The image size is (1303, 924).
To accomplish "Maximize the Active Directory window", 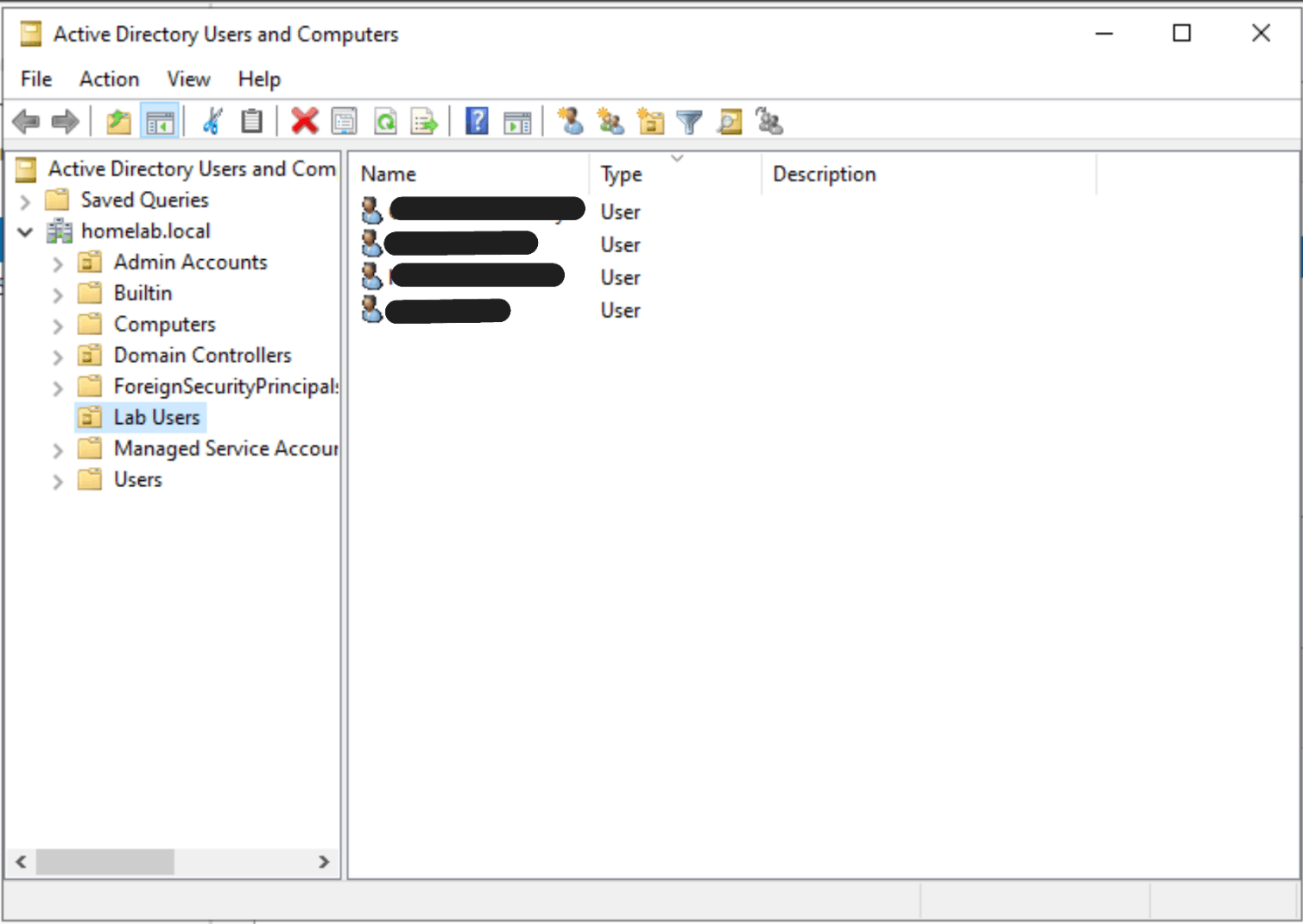I will [x=1182, y=34].
